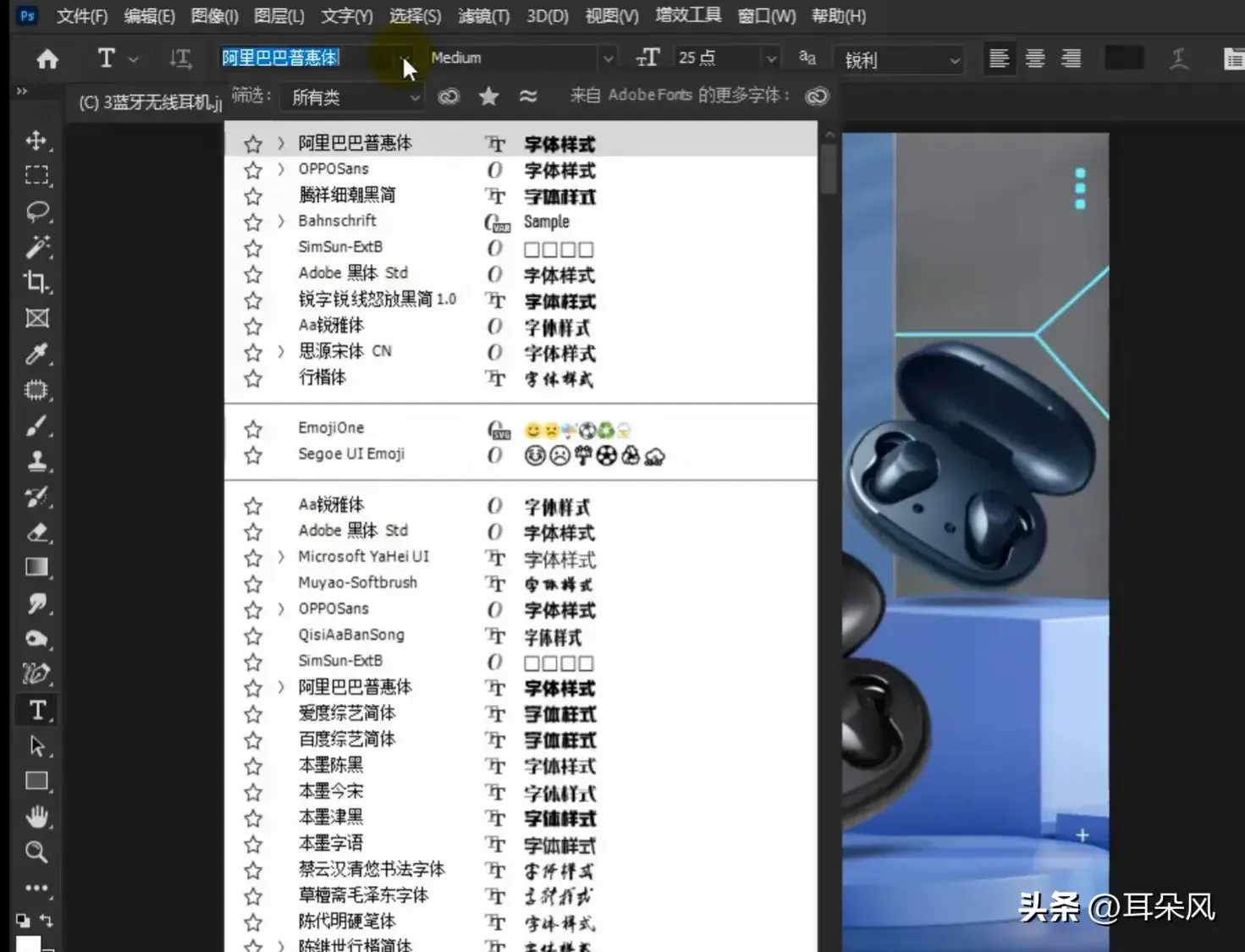Screen dimensions: 1245x952
Task: Select the History Brush tool
Action: tap(36, 497)
